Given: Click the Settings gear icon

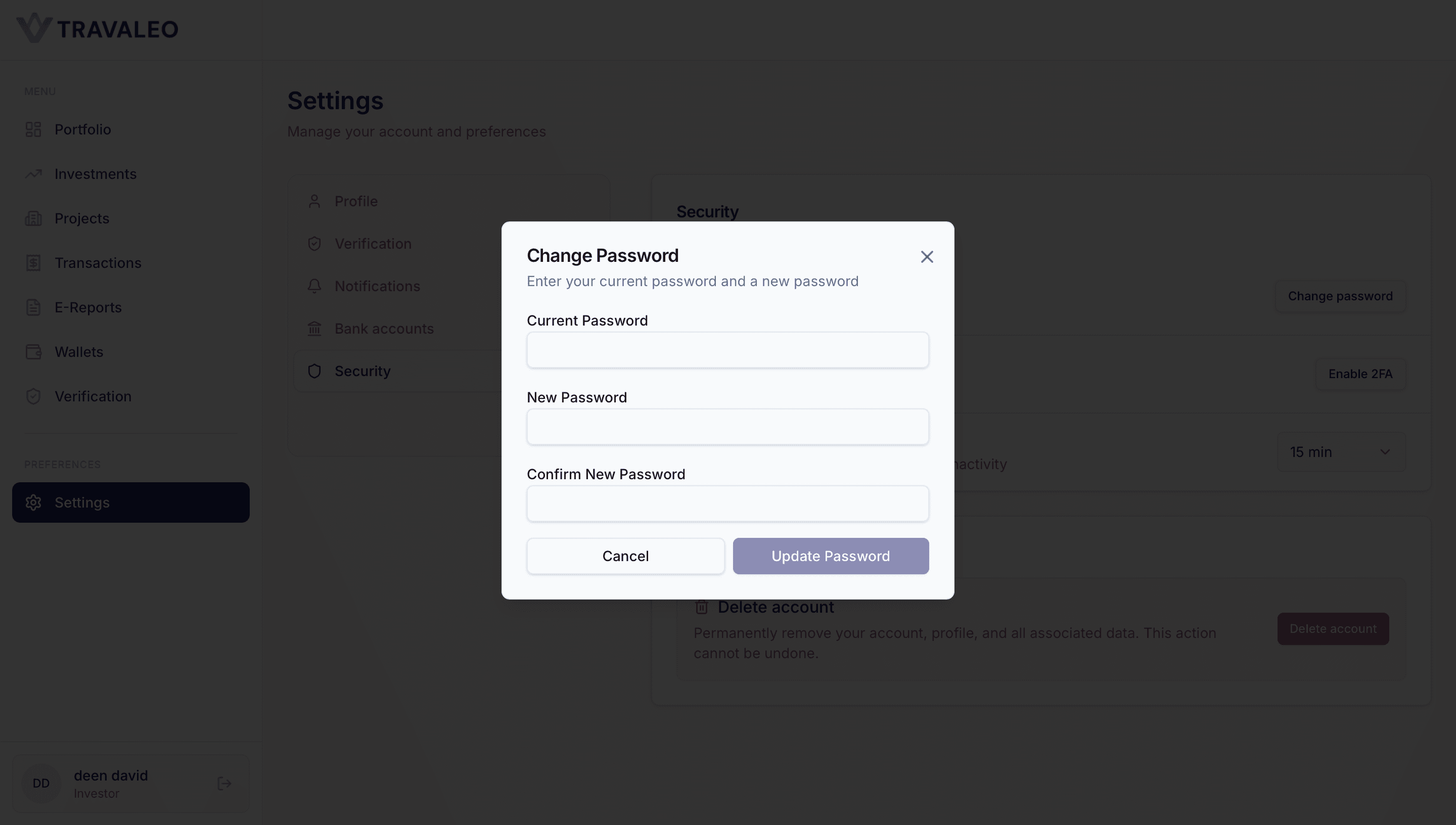Looking at the screenshot, I should click(33, 502).
